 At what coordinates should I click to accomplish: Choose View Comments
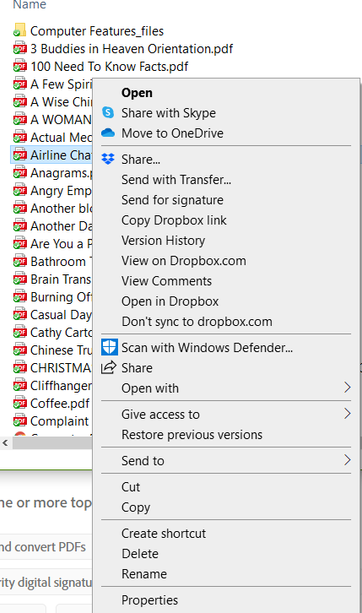pyautogui.click(x=167, y=281)
